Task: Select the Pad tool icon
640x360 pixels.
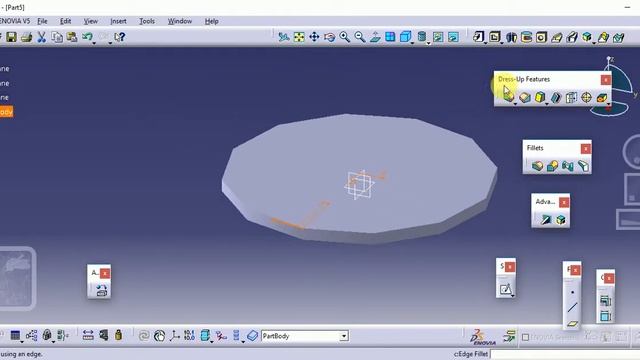Action: coord(478,37)
